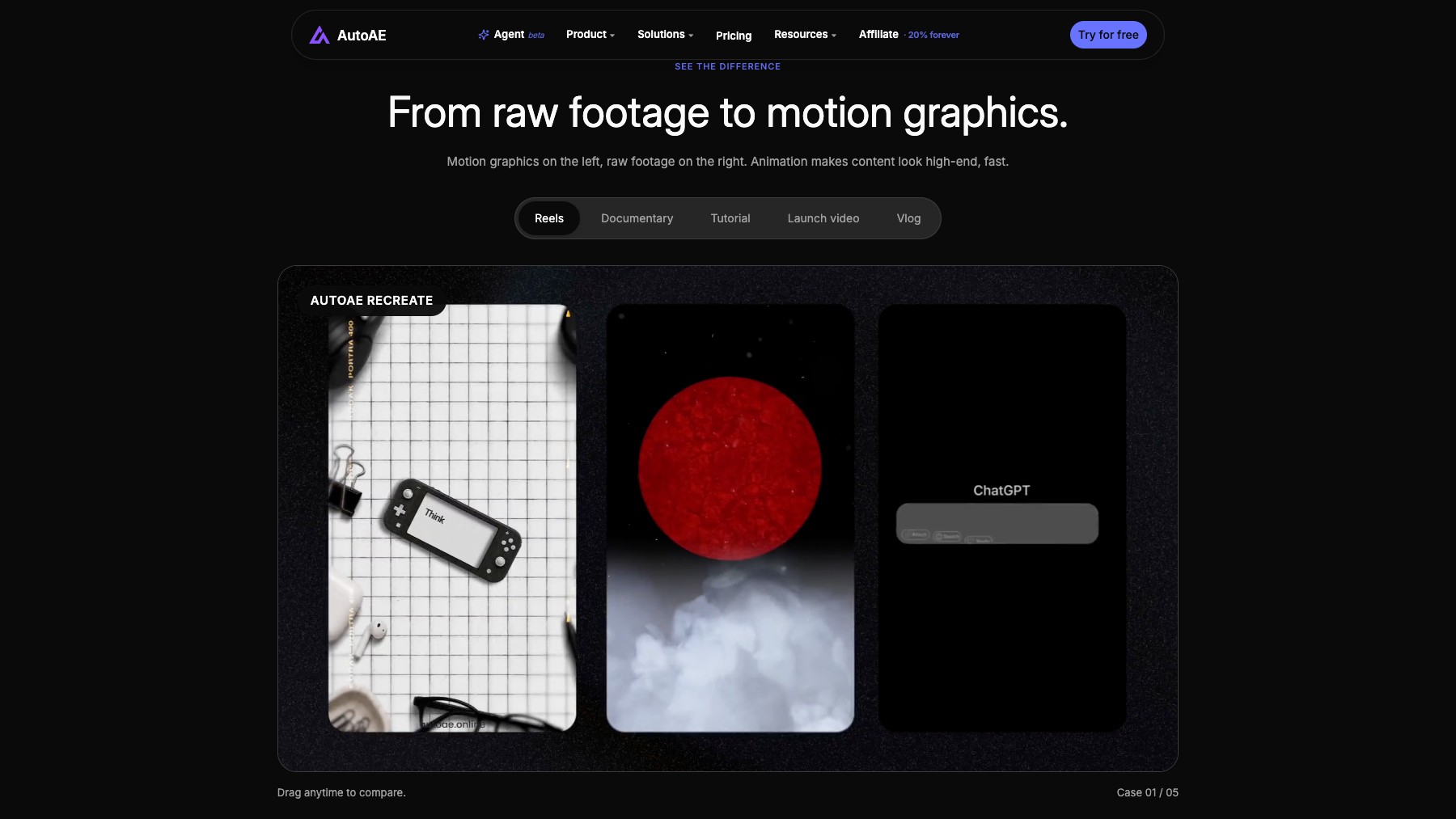Click the AutoAE logo icon
1456x819 pixels.
[x=319, y=35]
